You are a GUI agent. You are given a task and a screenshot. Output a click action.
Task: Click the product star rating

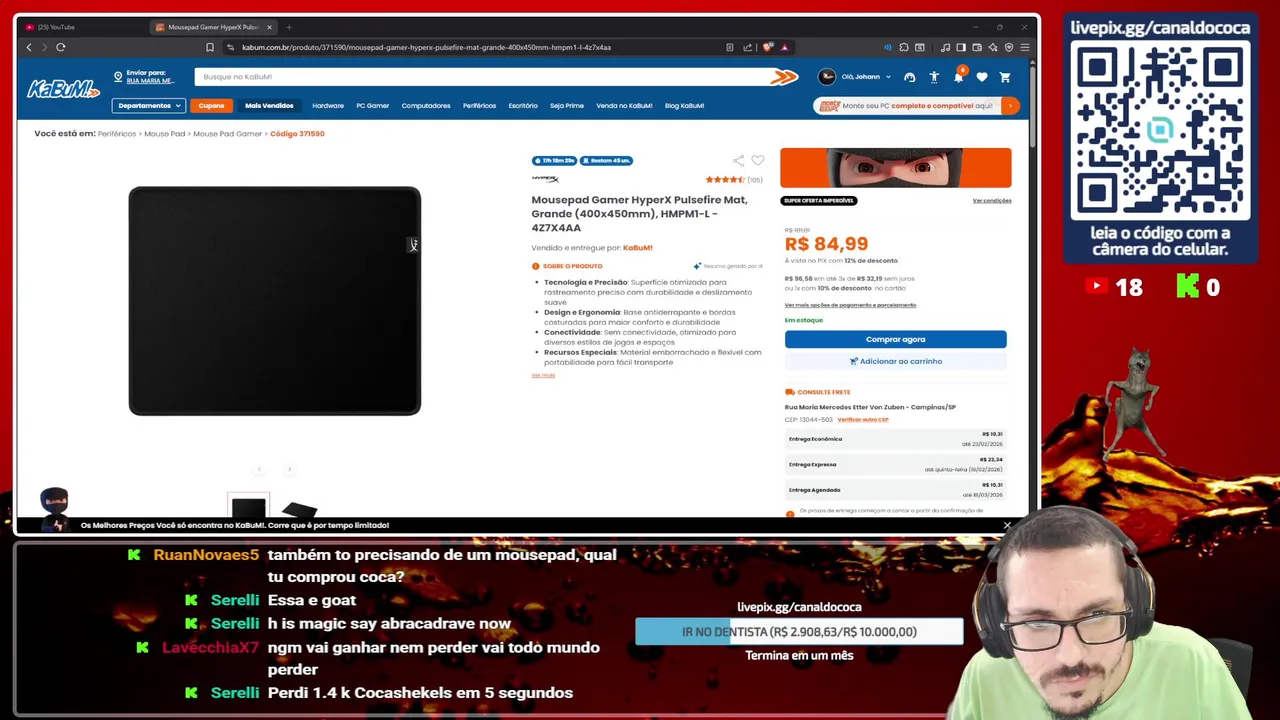(x=725, y=180)
